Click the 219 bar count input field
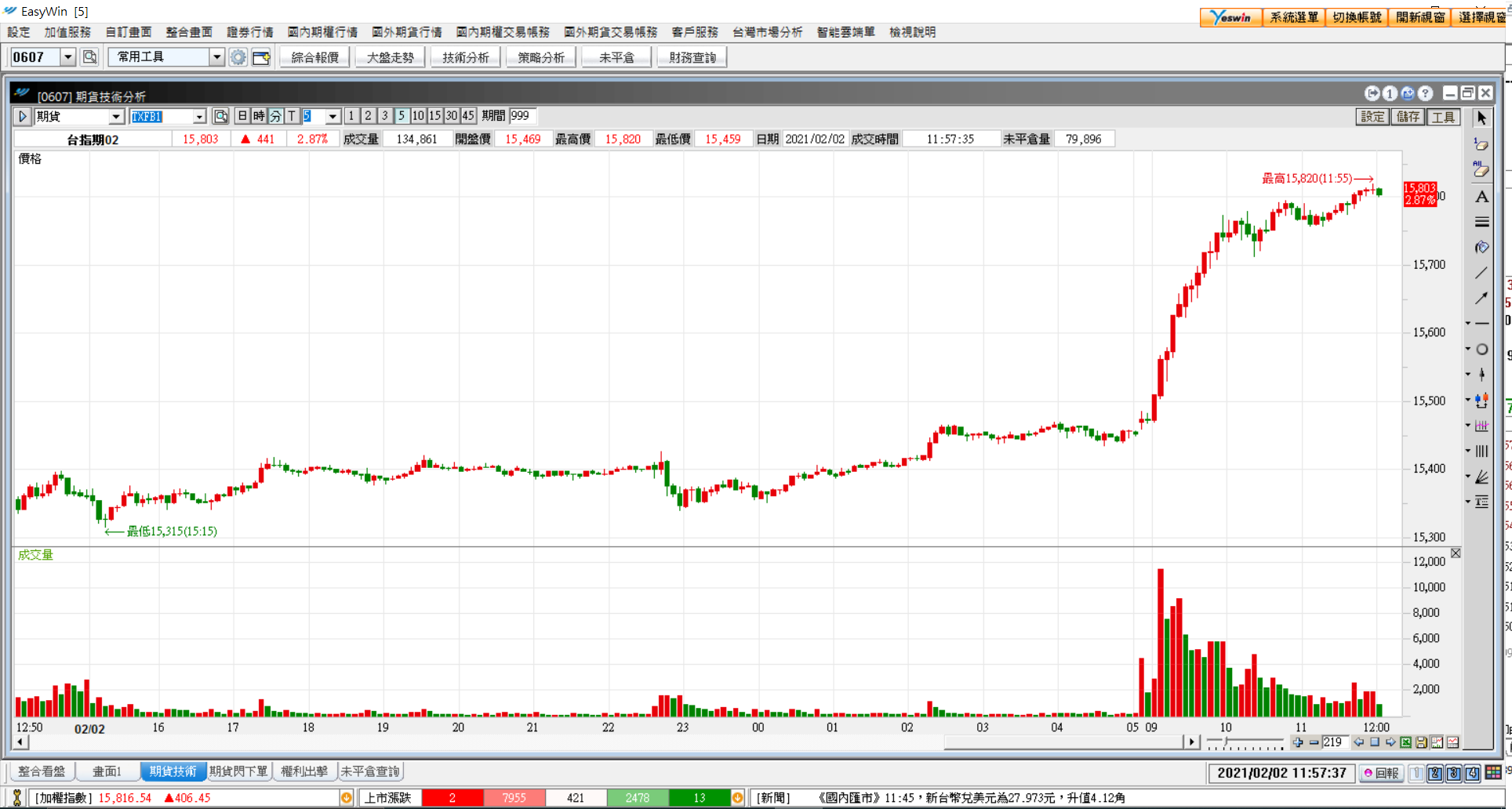The width and height of the screenshot is (1512, 809). click(1335, 742)
